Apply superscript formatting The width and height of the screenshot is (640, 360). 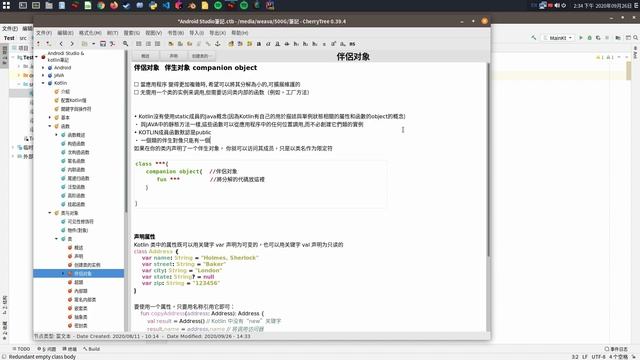pos(333,44)
